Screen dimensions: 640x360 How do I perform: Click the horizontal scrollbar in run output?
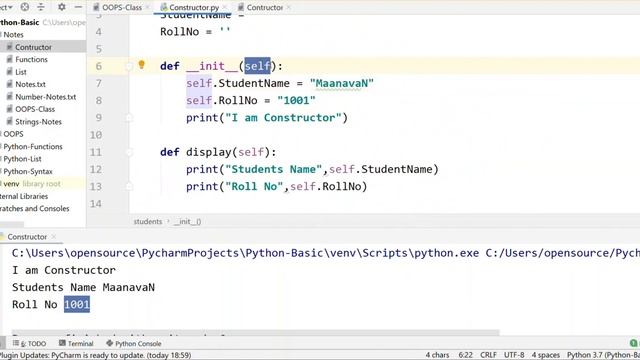point(256,333)
